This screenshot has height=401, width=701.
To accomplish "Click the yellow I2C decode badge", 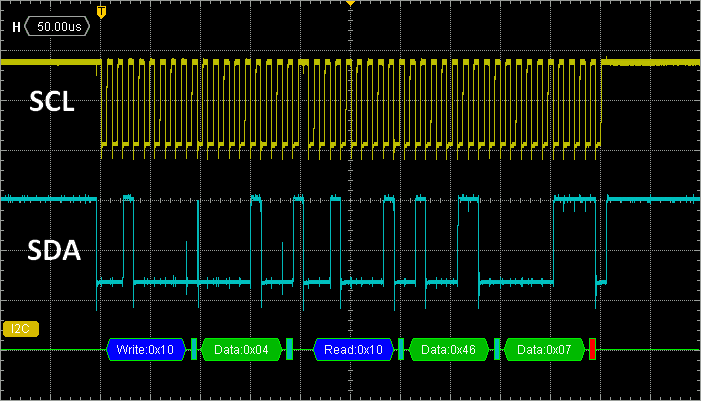I will point(18,328).
